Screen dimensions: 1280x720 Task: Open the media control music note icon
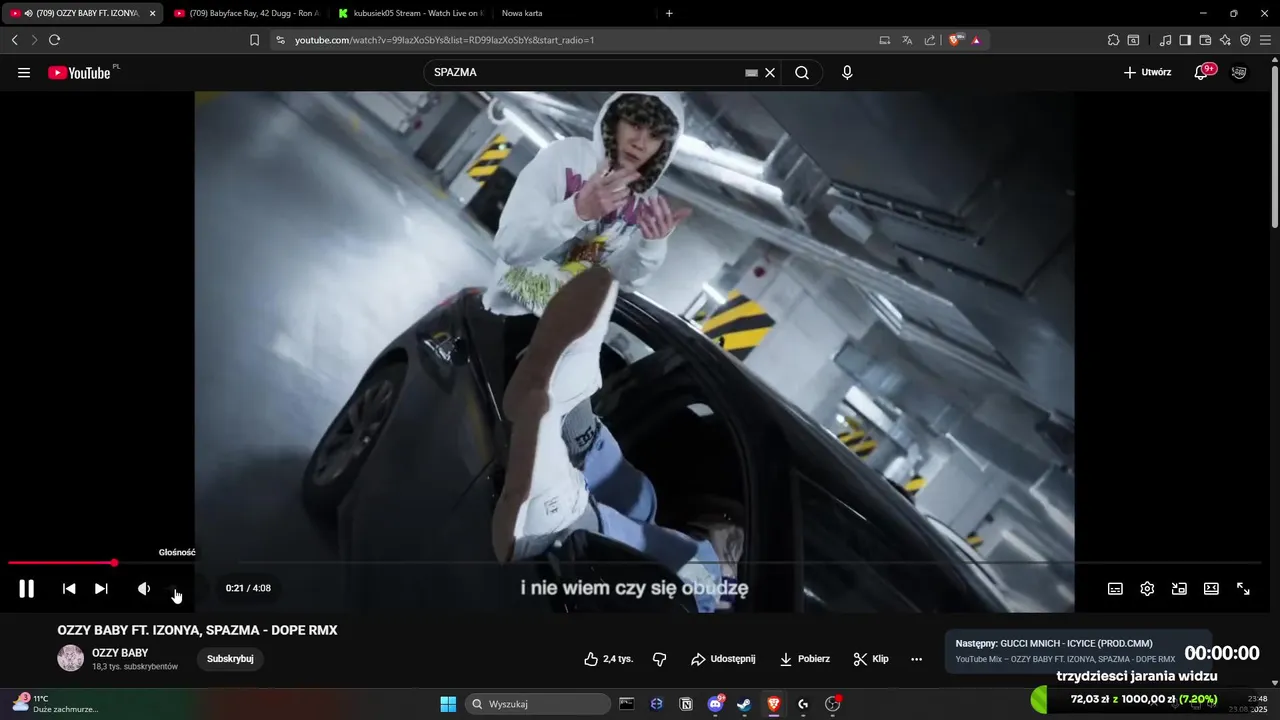tap(1165, 40)
